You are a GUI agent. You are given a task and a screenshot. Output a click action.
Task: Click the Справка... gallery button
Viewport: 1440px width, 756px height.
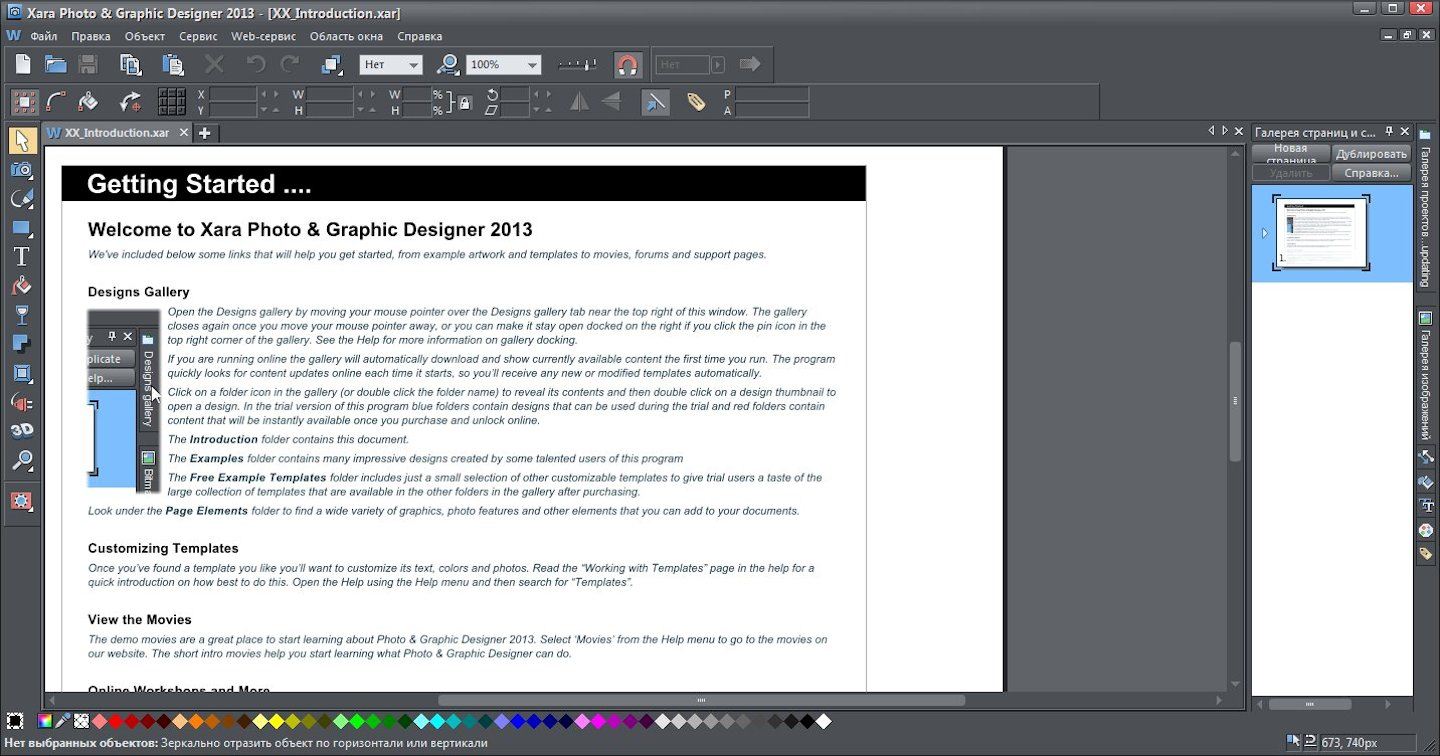(1370, 173)
